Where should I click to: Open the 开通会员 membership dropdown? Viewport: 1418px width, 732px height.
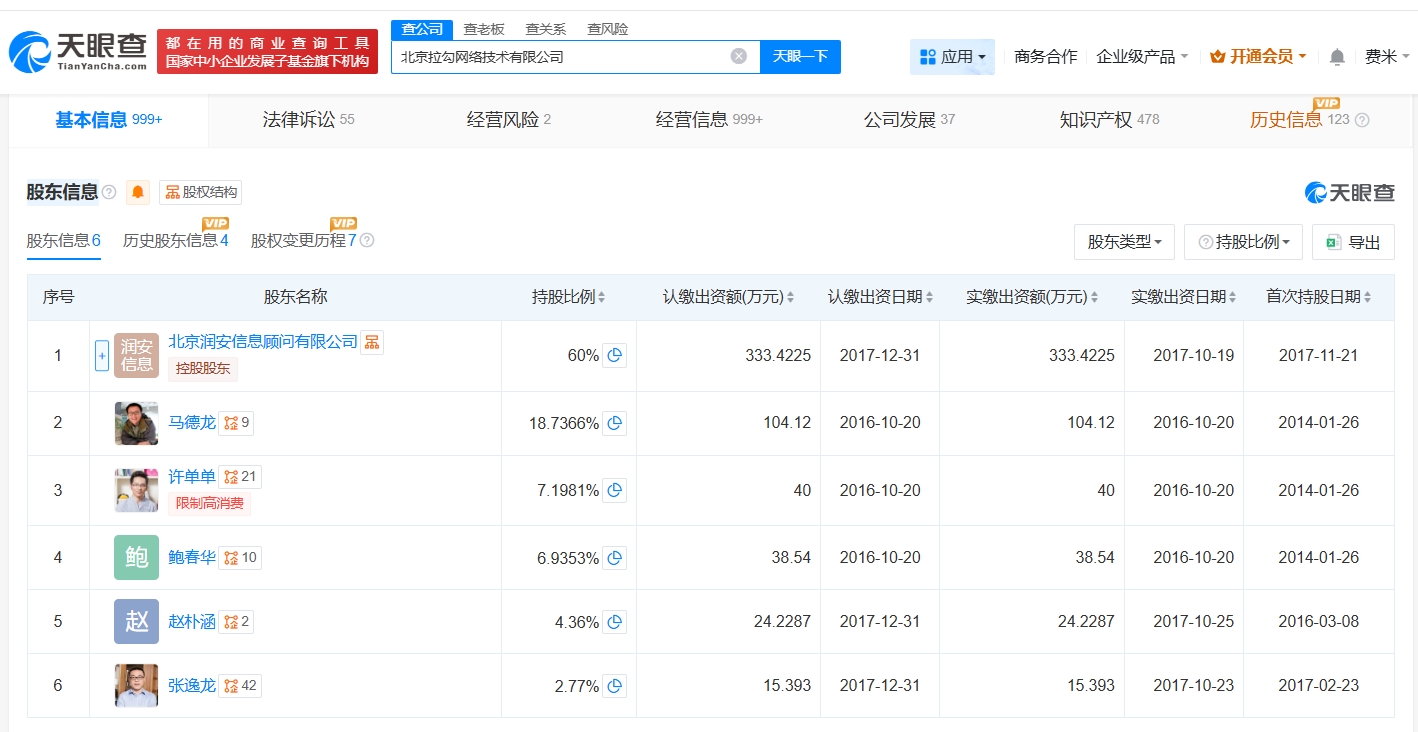click(1258, 57)
